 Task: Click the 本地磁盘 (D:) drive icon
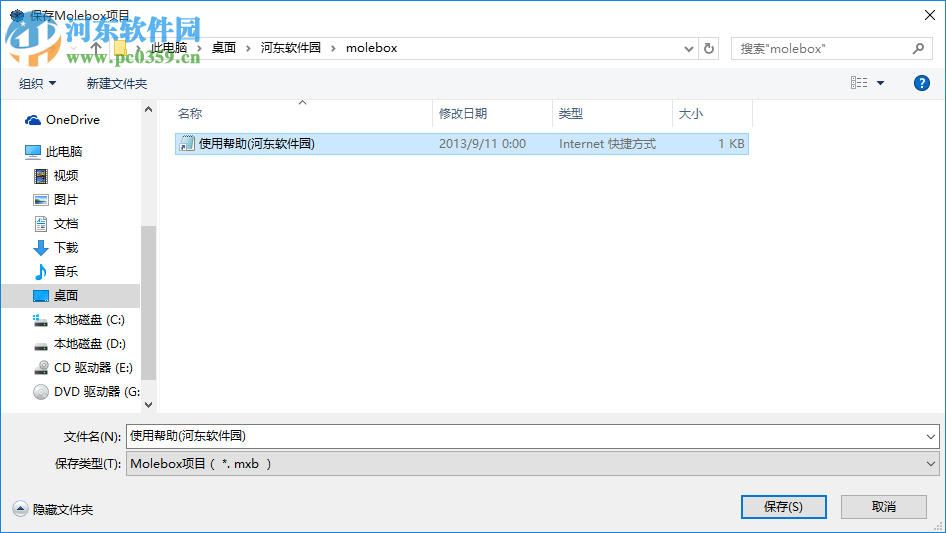(x=40, y=345)
